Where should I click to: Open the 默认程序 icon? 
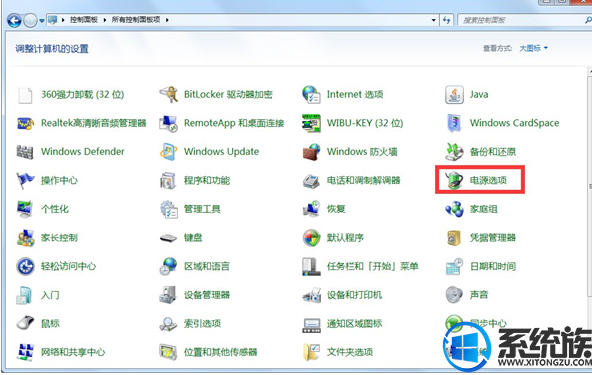click(311, 238)
